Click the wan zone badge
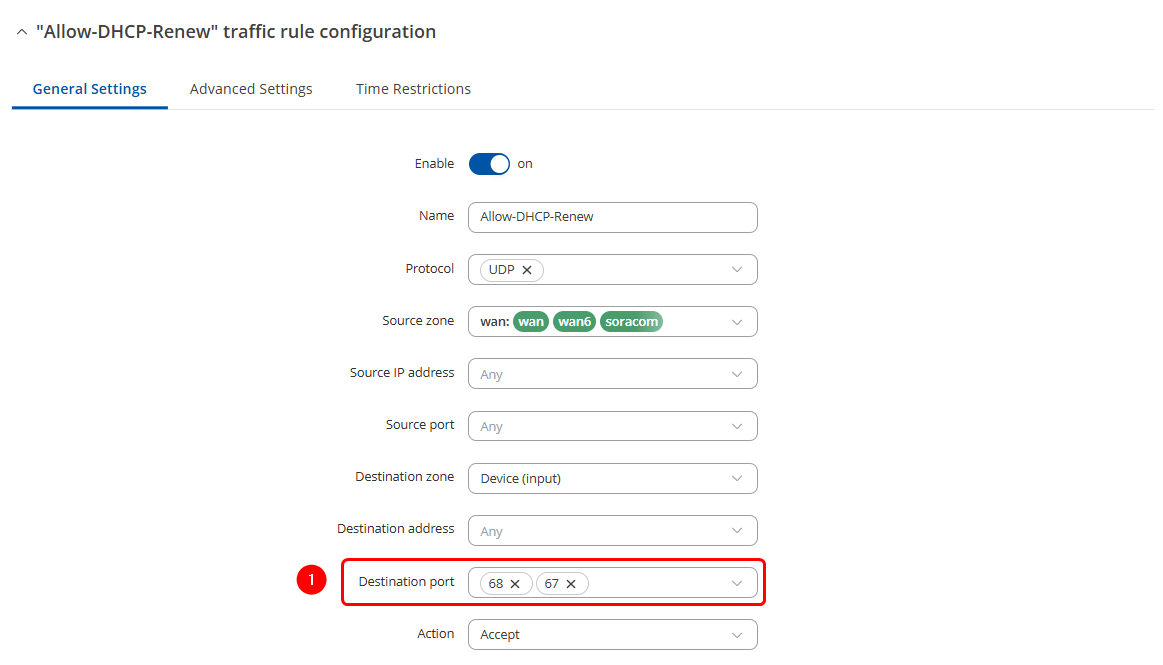Viewport: 1163px width, 665px height. coord(531,322)
